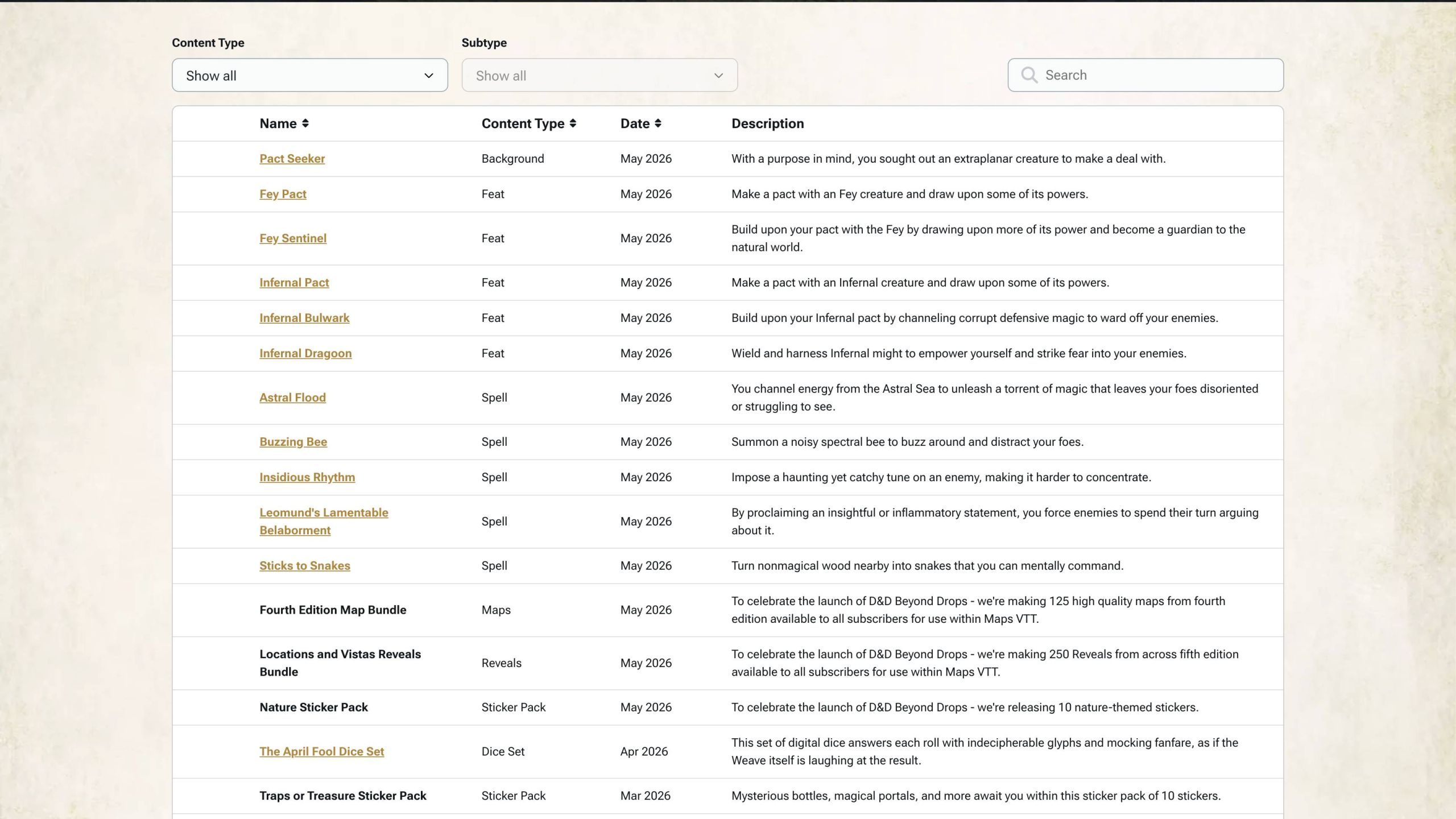Open the Infernal Pact link
The height and width of the screenshot is (819, 1456).
coord(294,283)
